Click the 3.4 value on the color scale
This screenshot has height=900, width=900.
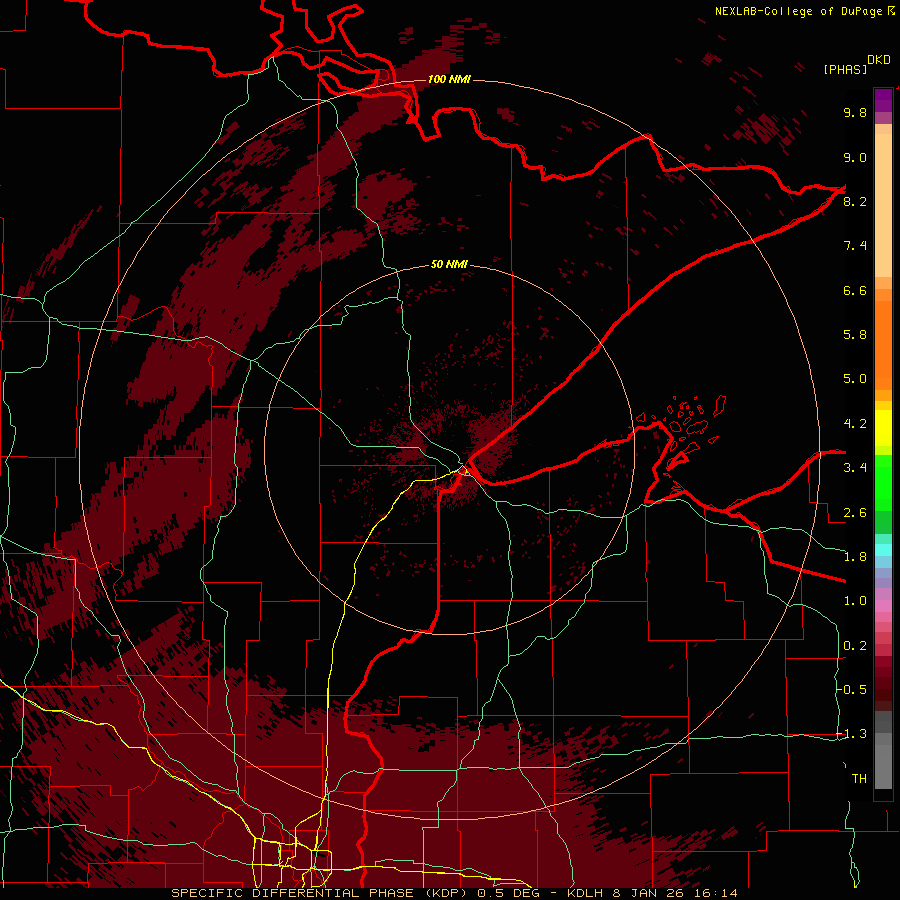[x=855, y=468]
